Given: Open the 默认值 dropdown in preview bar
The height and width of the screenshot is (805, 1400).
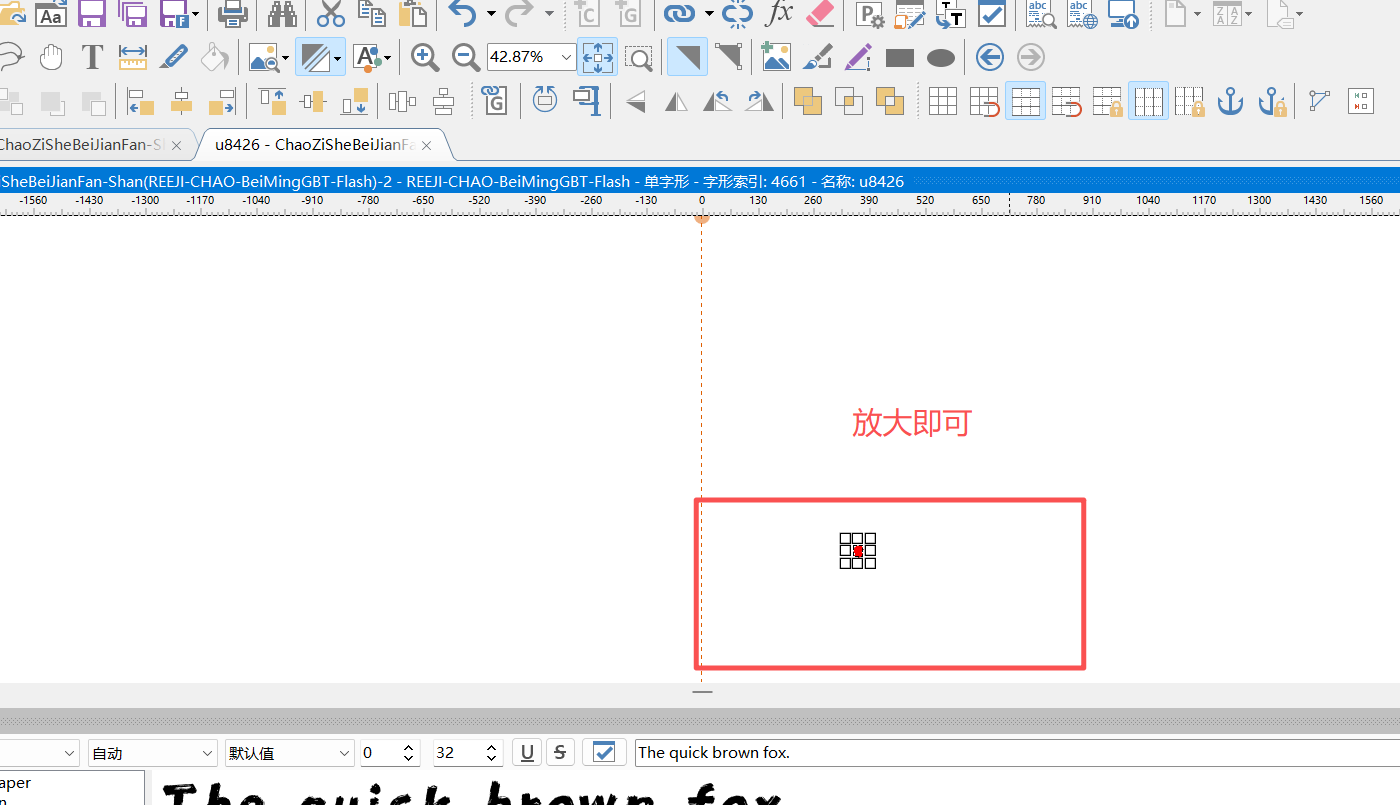Looking at the screenshot, I should pyautogui.click(x=290, y=753).
